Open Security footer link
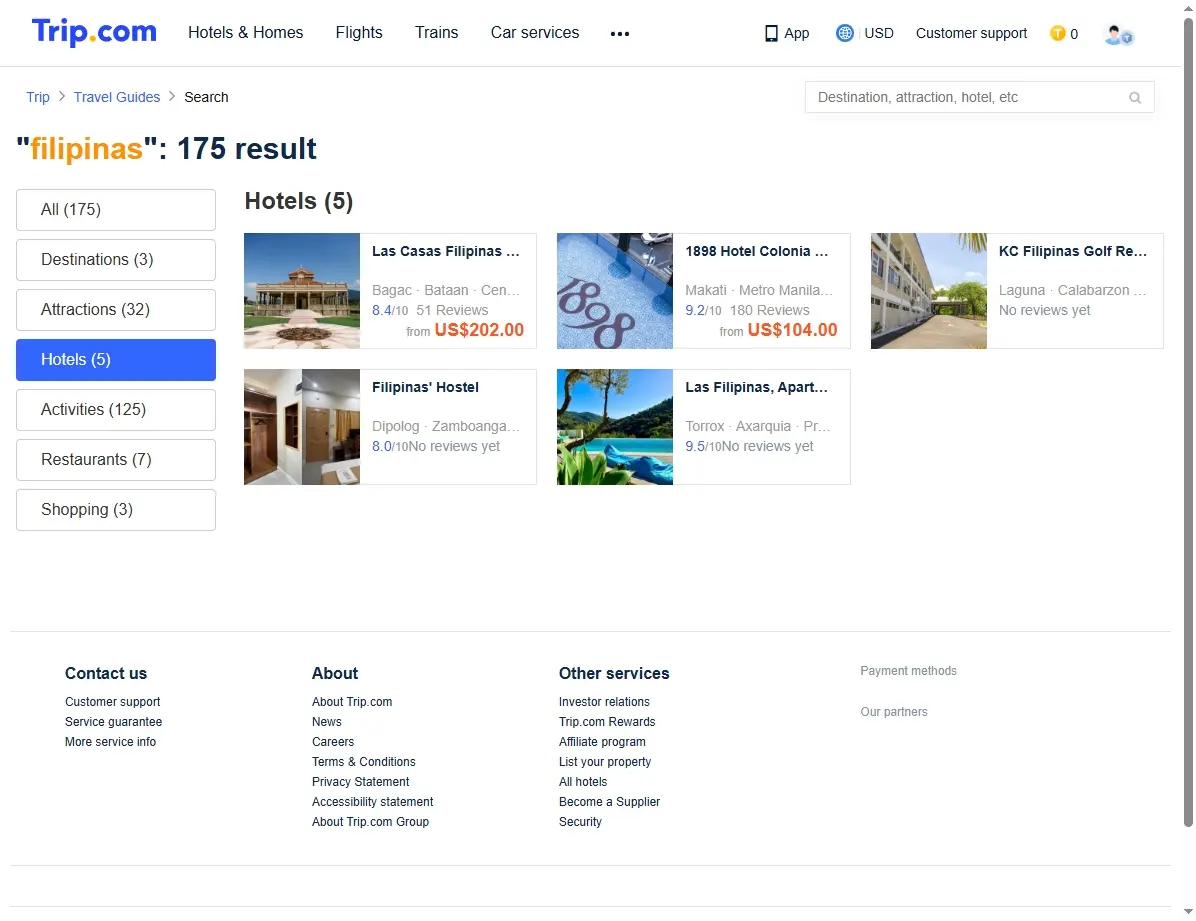Screen dimensions: 1196x921 coord(580,822)
